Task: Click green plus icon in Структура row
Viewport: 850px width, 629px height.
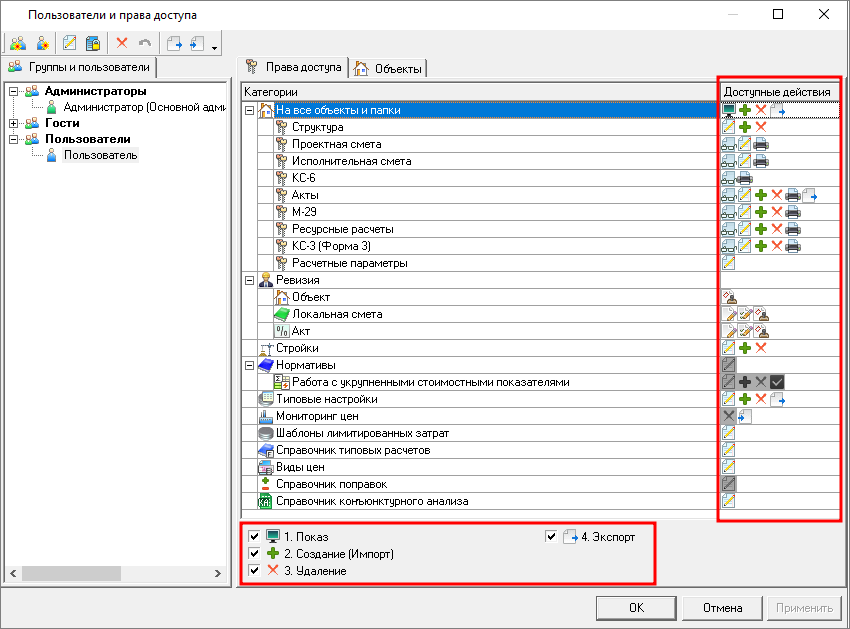Action: point(745,127)
